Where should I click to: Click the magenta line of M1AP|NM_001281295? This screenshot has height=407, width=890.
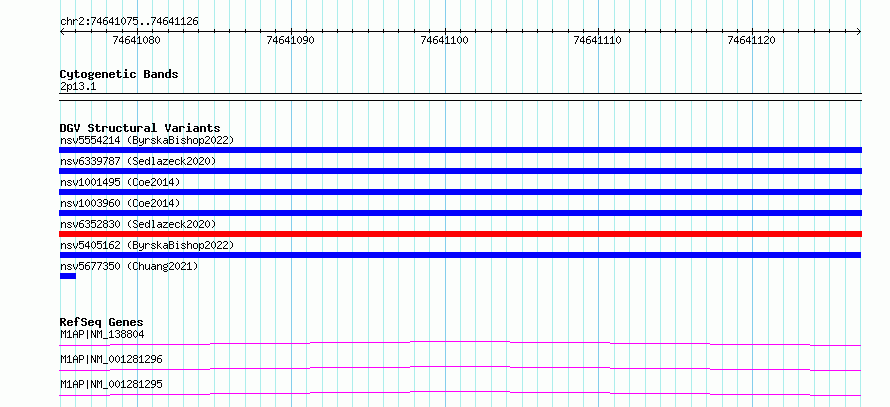coord(460,393)
